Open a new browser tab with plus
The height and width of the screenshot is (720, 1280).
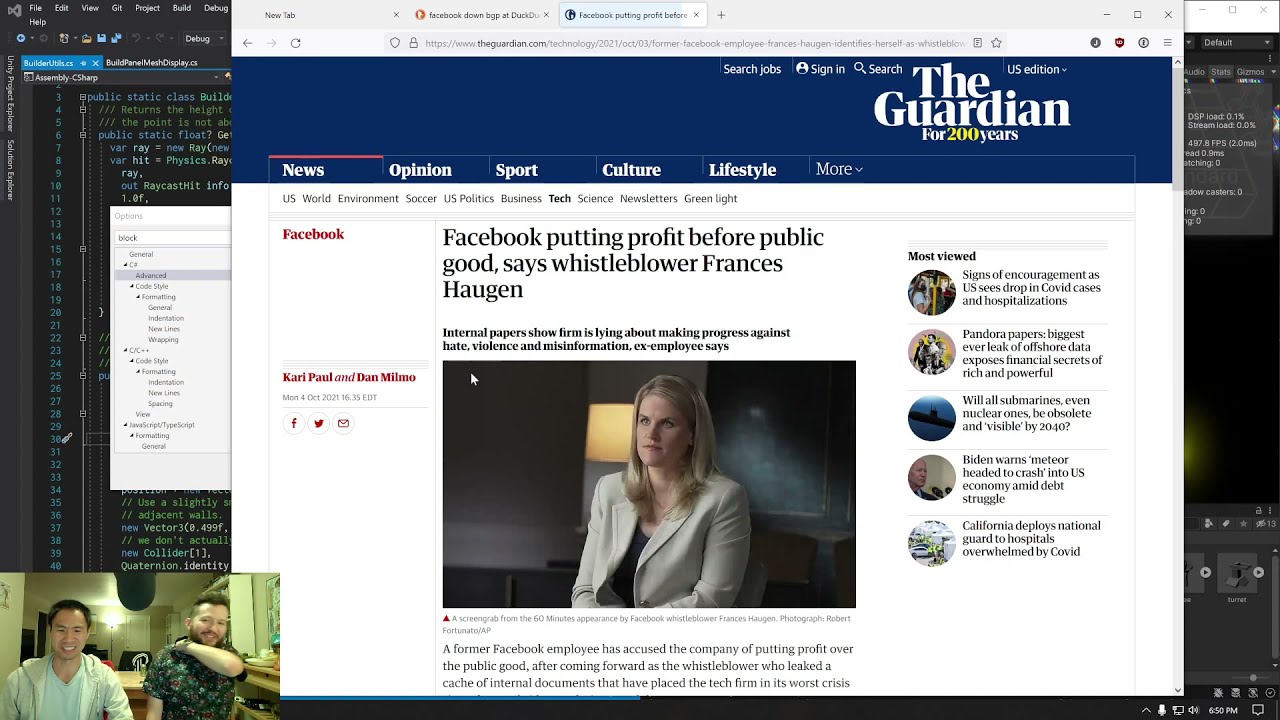(721, 15)
